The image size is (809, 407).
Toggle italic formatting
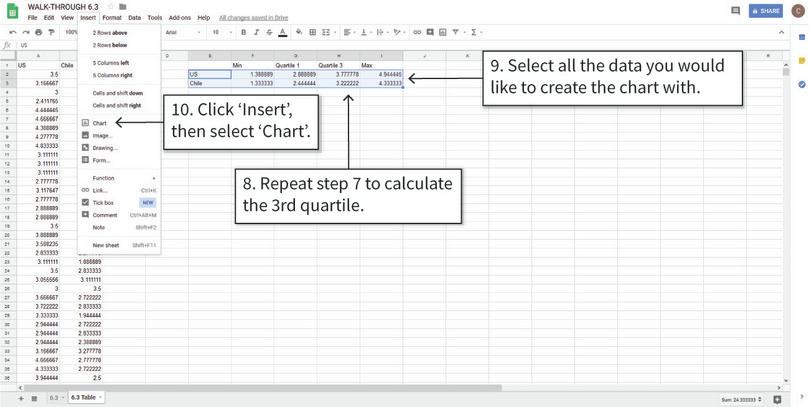tap(256, 32)
